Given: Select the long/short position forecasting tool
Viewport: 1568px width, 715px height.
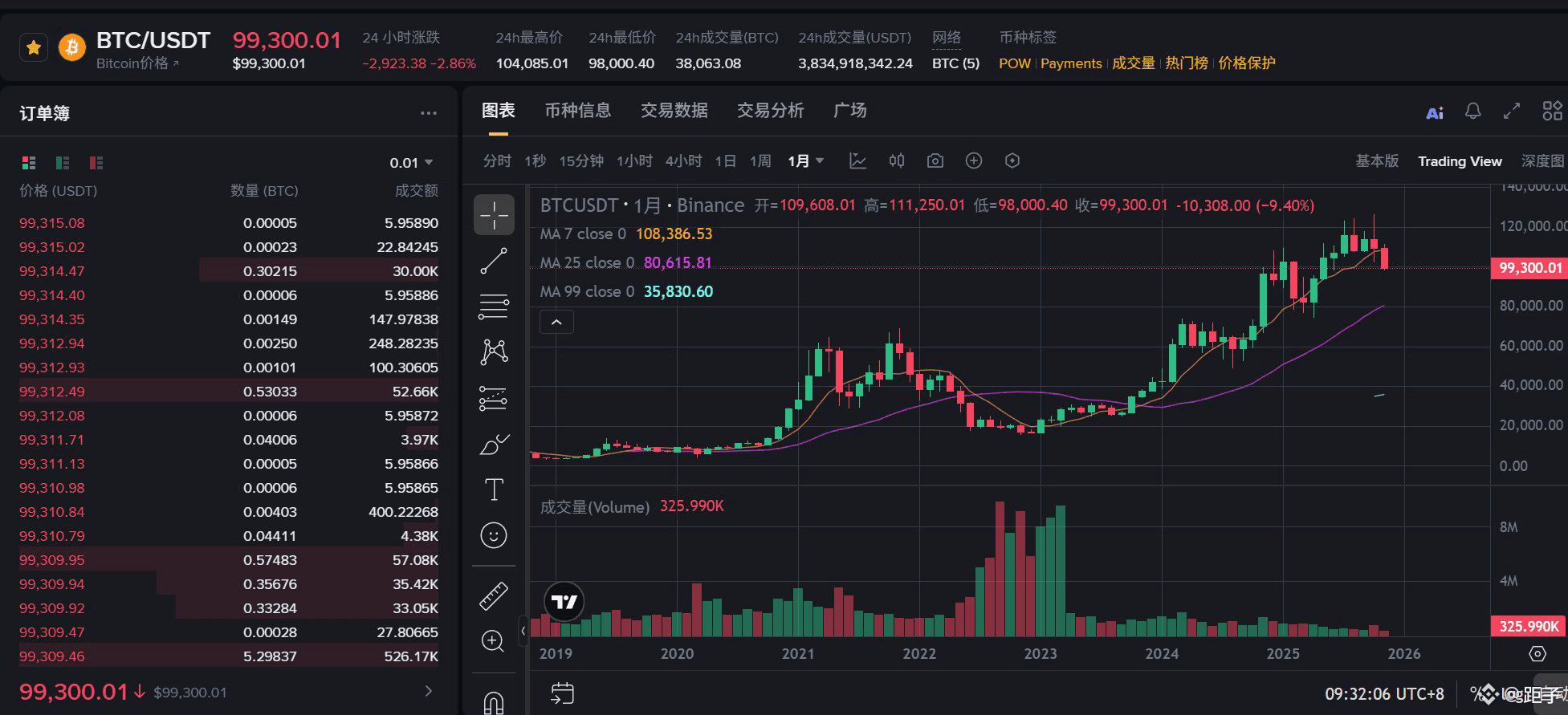Looking at the screenshot, I should (494, 398).
